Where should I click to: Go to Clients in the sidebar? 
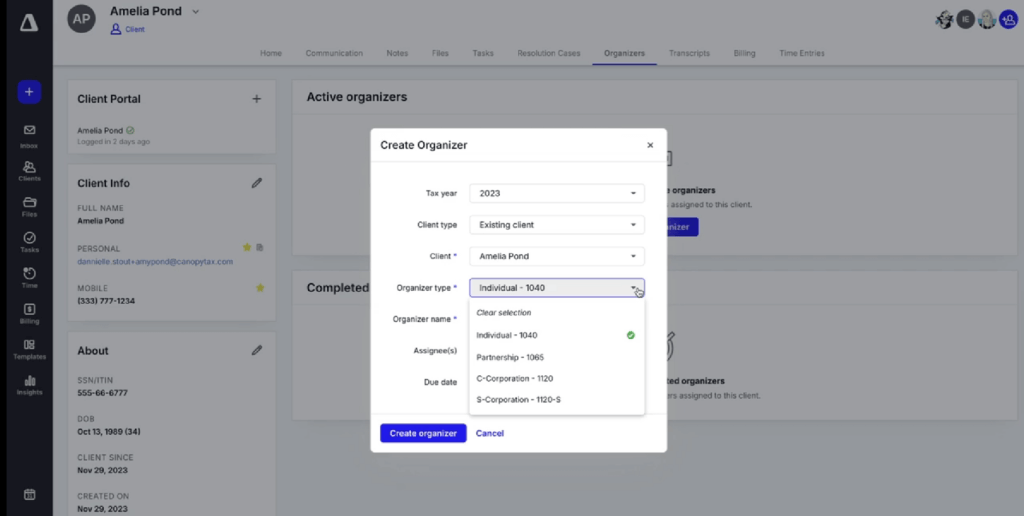click(29, 171)
